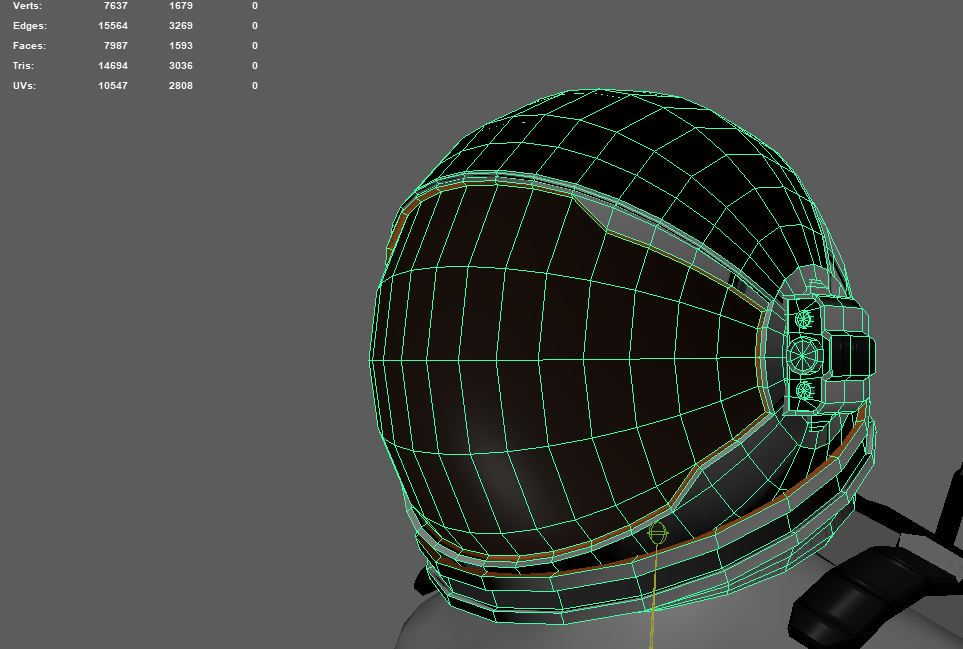This screenshot has height=649, width=963.
Task: Click the Faces: label in the poly count
Action: [x=29, y=45]
